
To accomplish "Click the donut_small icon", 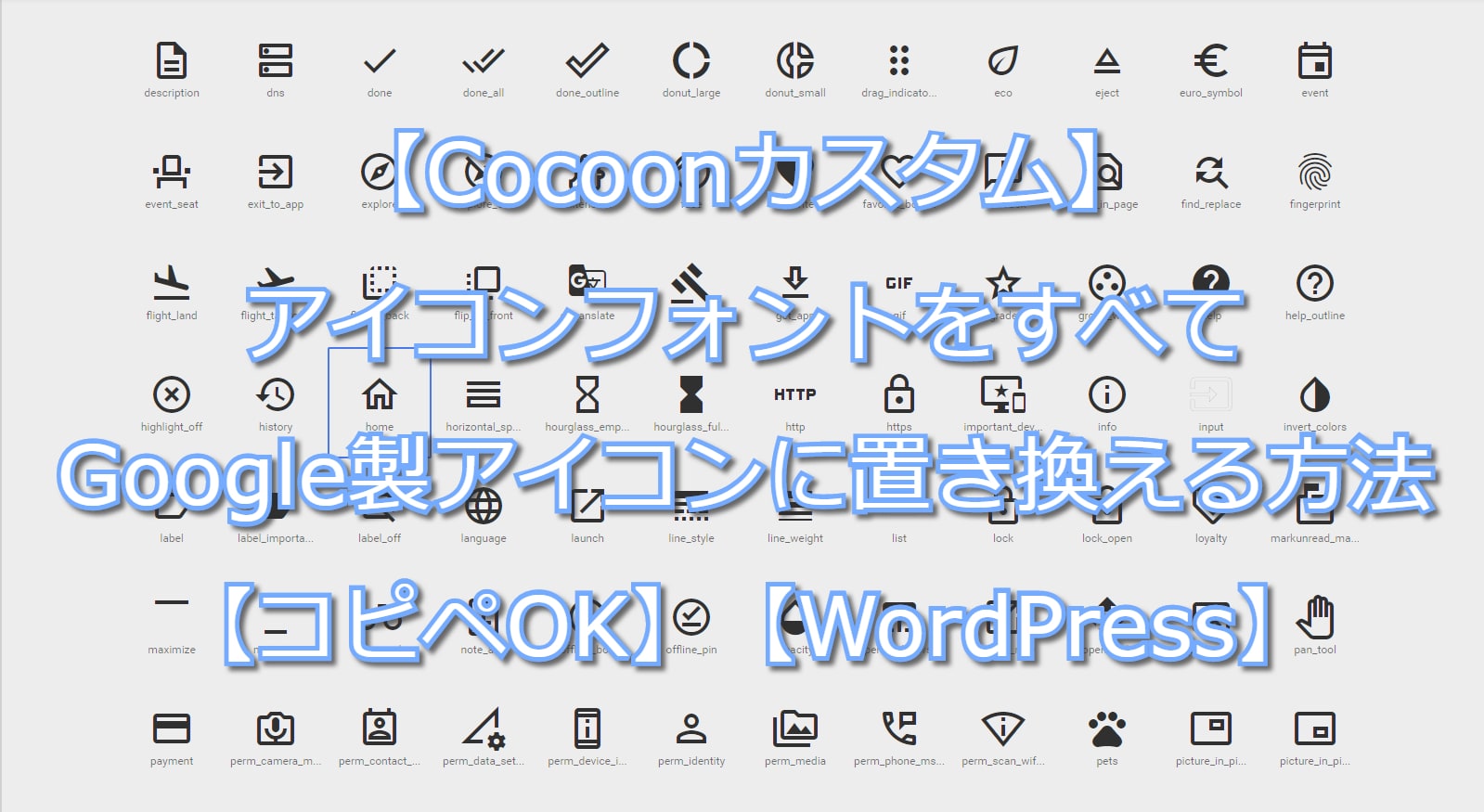I will 795,60.
